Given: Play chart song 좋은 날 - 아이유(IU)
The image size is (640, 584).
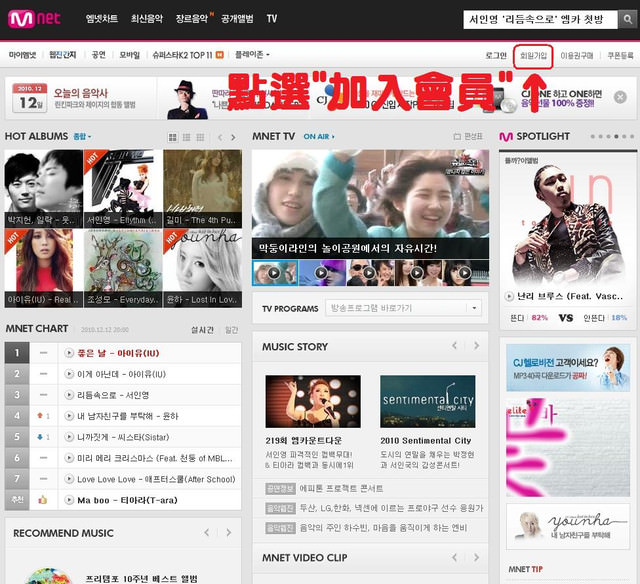Looking at the screenshot, I should [69, 353].
